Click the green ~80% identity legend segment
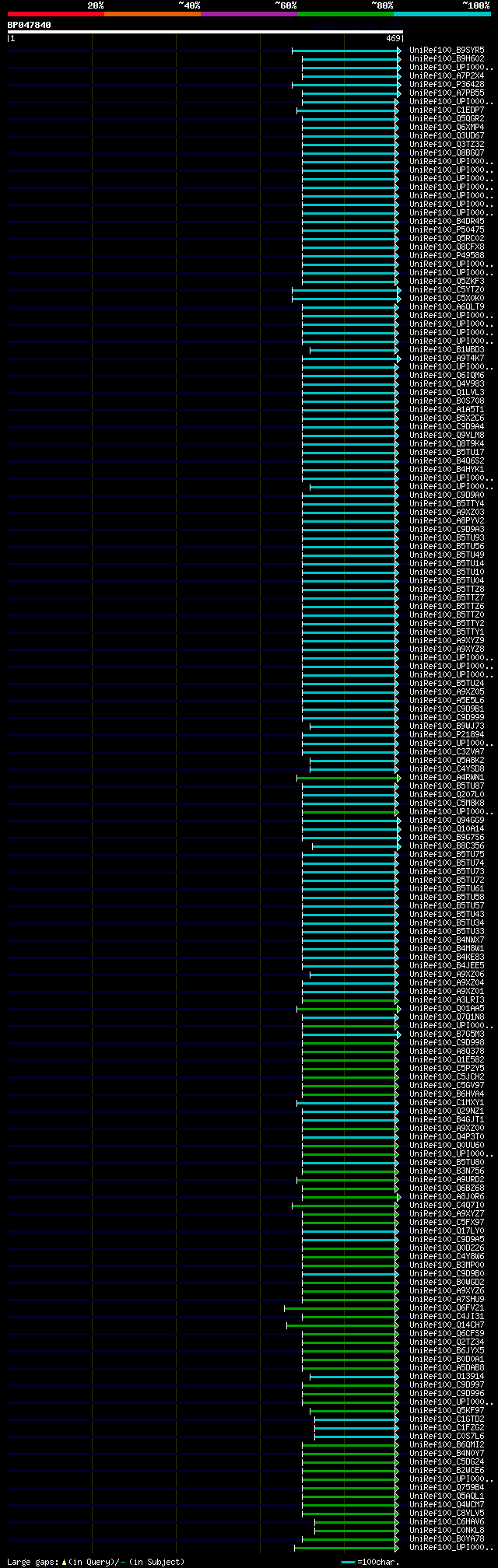 click(345, 14)
